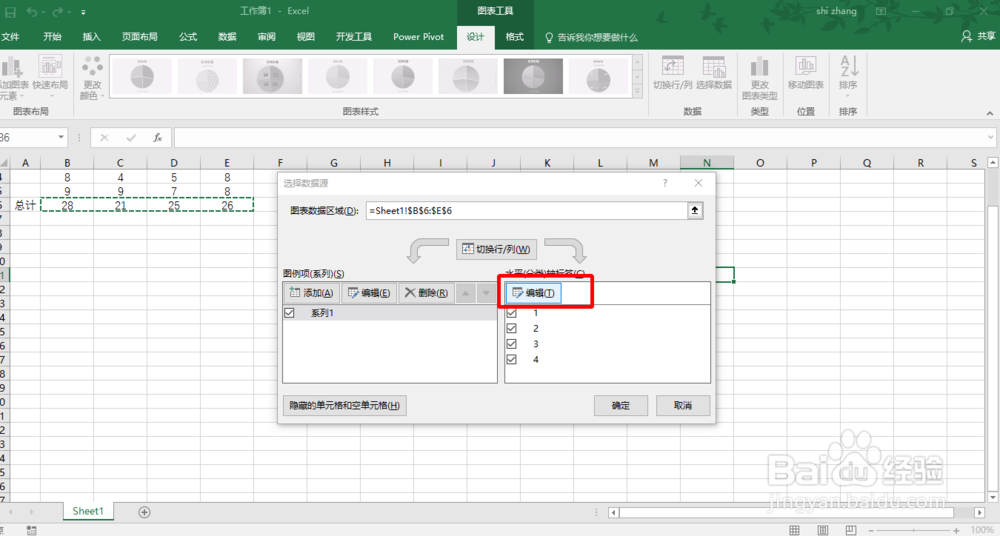Open Ribbon Display Options icon in title bar
Image resolution: width=1000 pixels, height=536 pixels.
coord(881,11)
